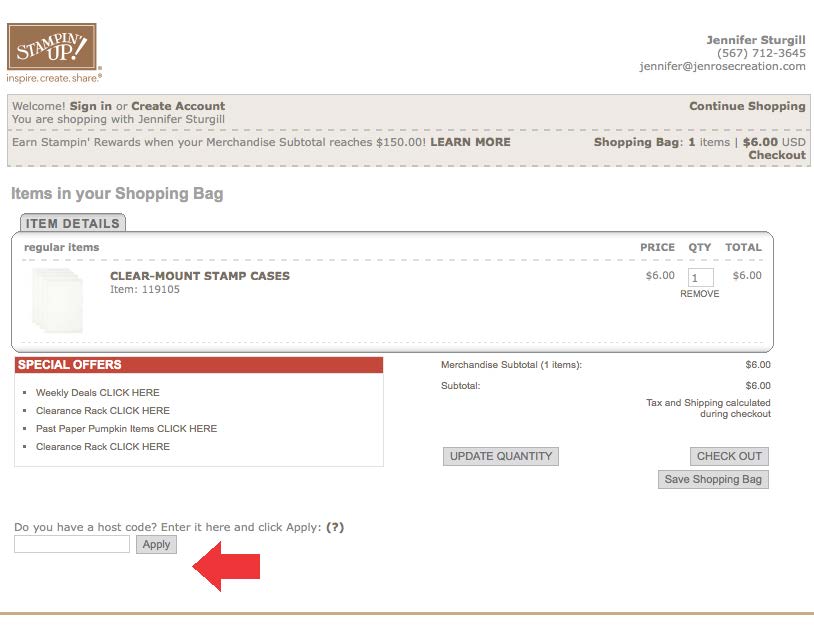Click the jennifer@jenrosecreation.com email address
814x629 pixels.
[723, 66]
